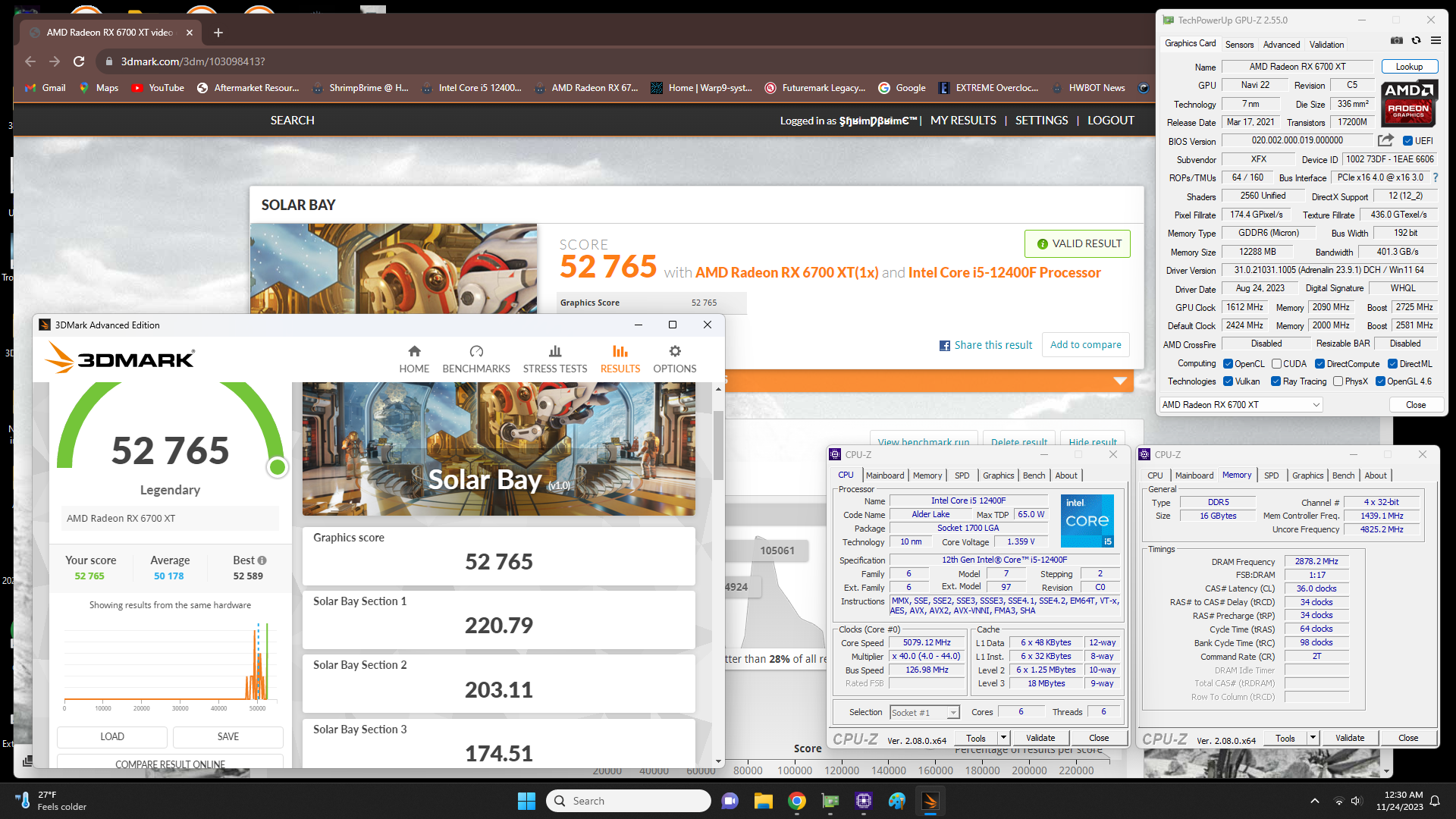Toggle DirectCompute checkbox
This screenshot has height=819, width=1456.
pos(1319,364)
